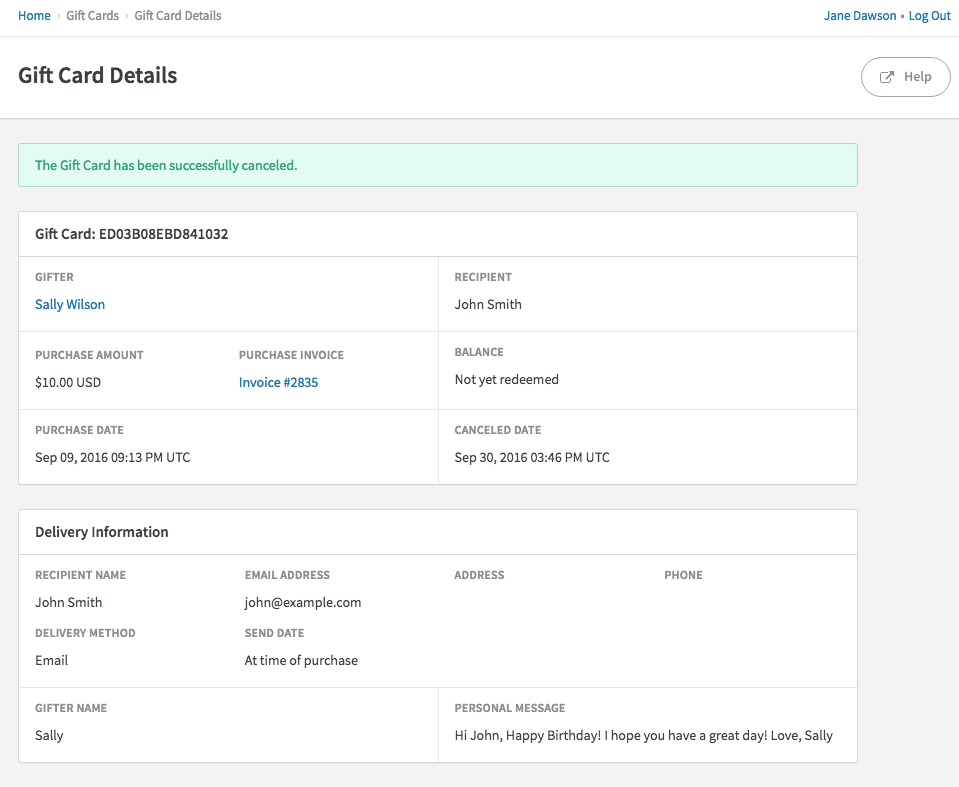The width and height of the screenshot is (959, 787).
Task: Navigate to Gift Cards breadcrumb
Action: tap(92, 16)
